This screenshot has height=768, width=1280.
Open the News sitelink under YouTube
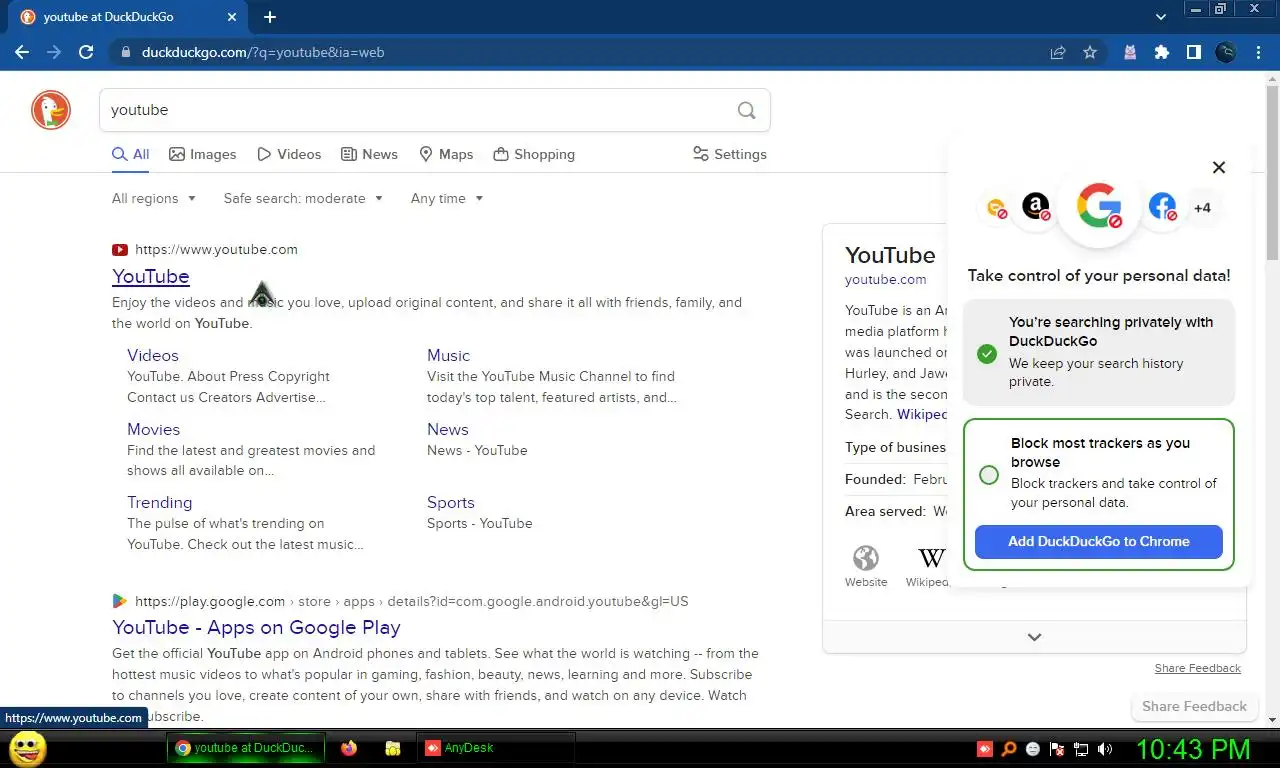448,429
